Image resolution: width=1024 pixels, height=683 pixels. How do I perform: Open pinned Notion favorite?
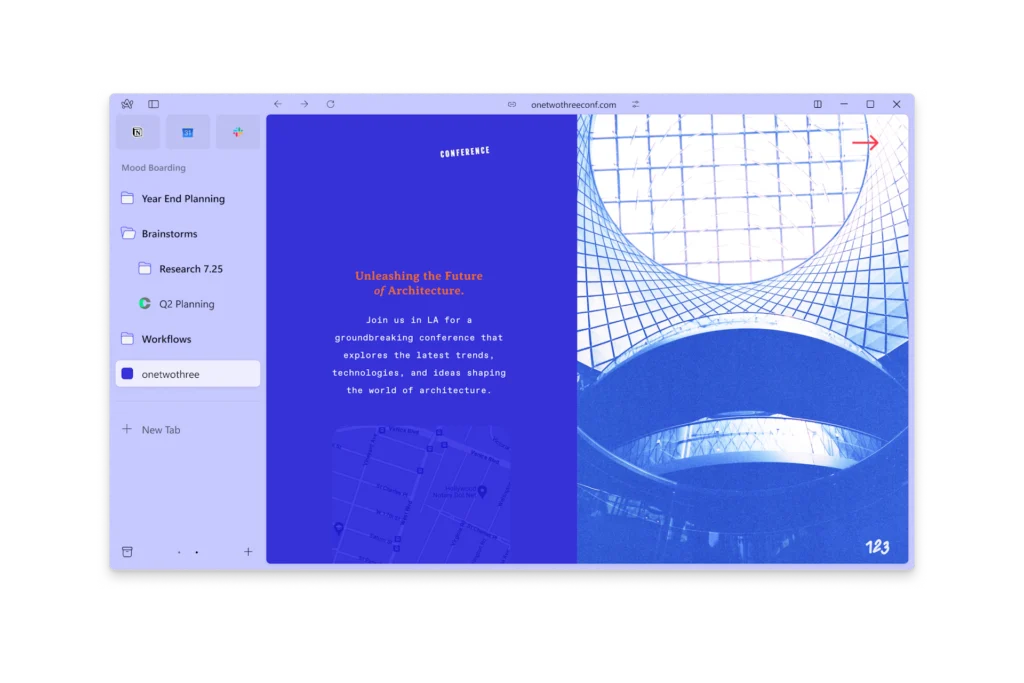pos(138,132)
